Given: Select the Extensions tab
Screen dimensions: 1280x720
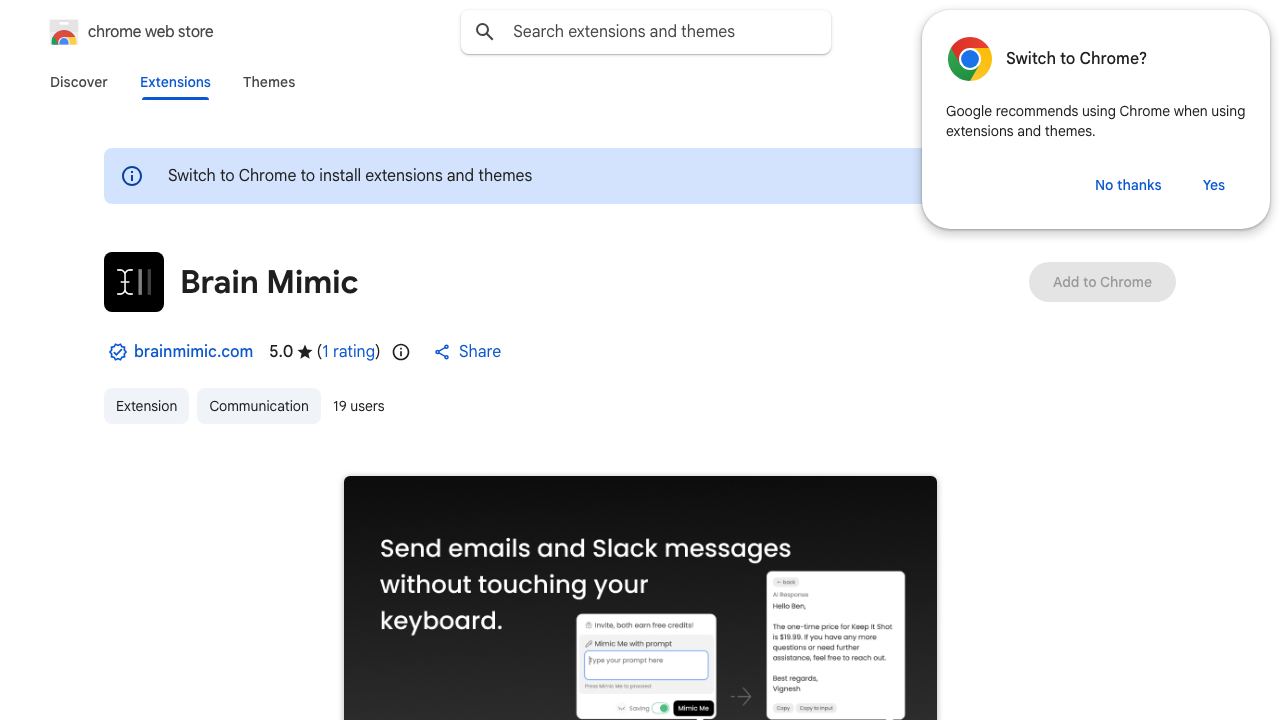Looking at the screenshot, I should click(x=175, y=82).
